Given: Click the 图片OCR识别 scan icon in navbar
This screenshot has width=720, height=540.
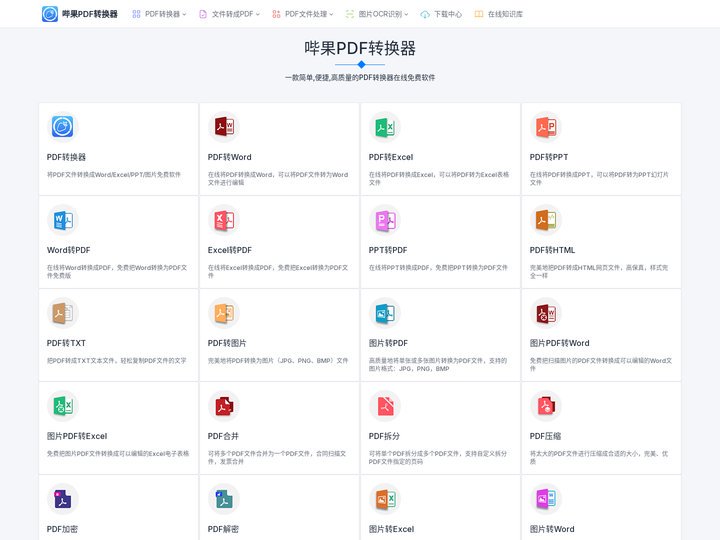Looking at the screenshot, I should [x=350, y=14].
